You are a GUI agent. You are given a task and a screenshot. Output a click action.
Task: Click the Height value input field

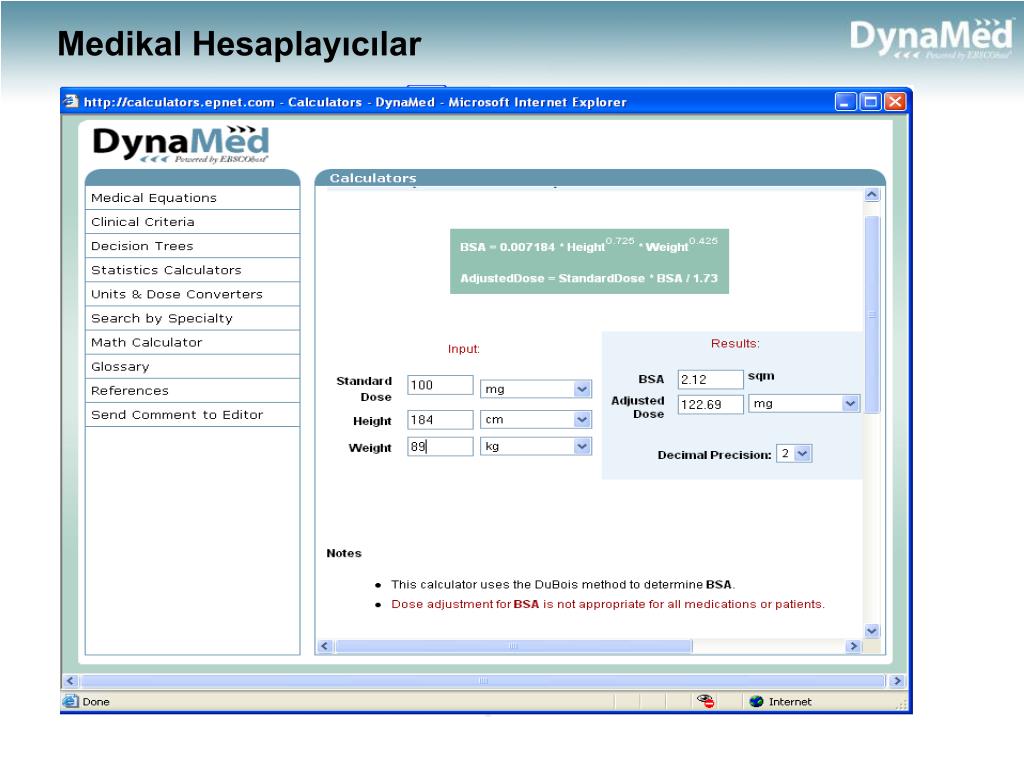click(x=440, y=420)
